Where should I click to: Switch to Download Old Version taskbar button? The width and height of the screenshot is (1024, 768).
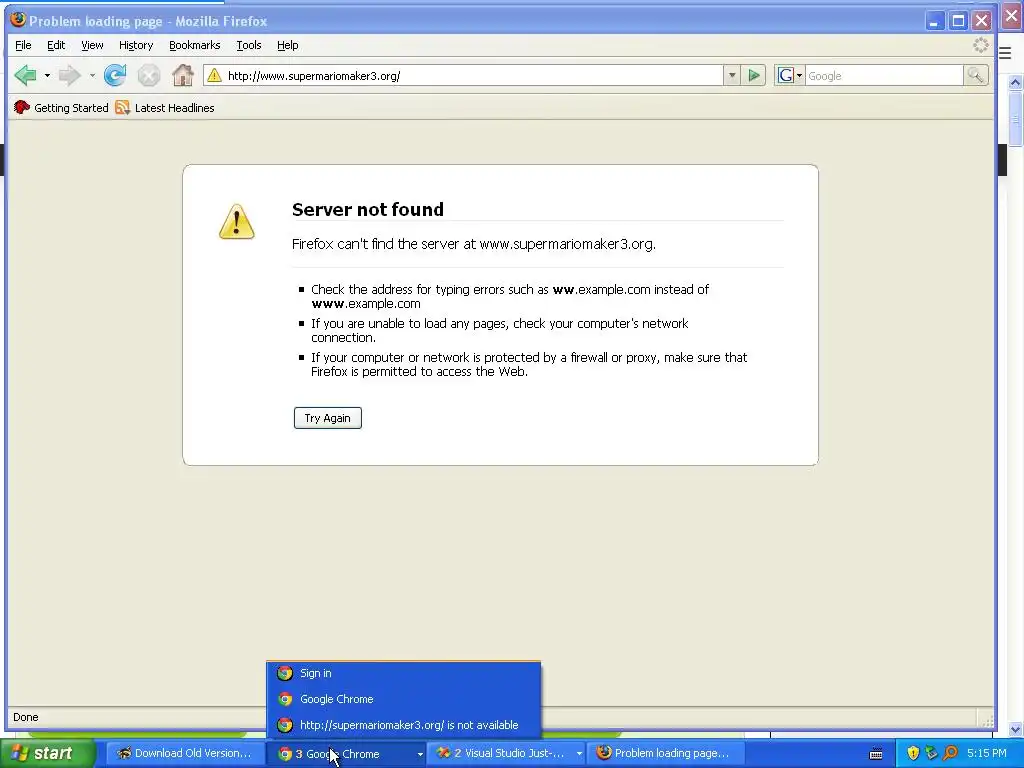point(185,754)
